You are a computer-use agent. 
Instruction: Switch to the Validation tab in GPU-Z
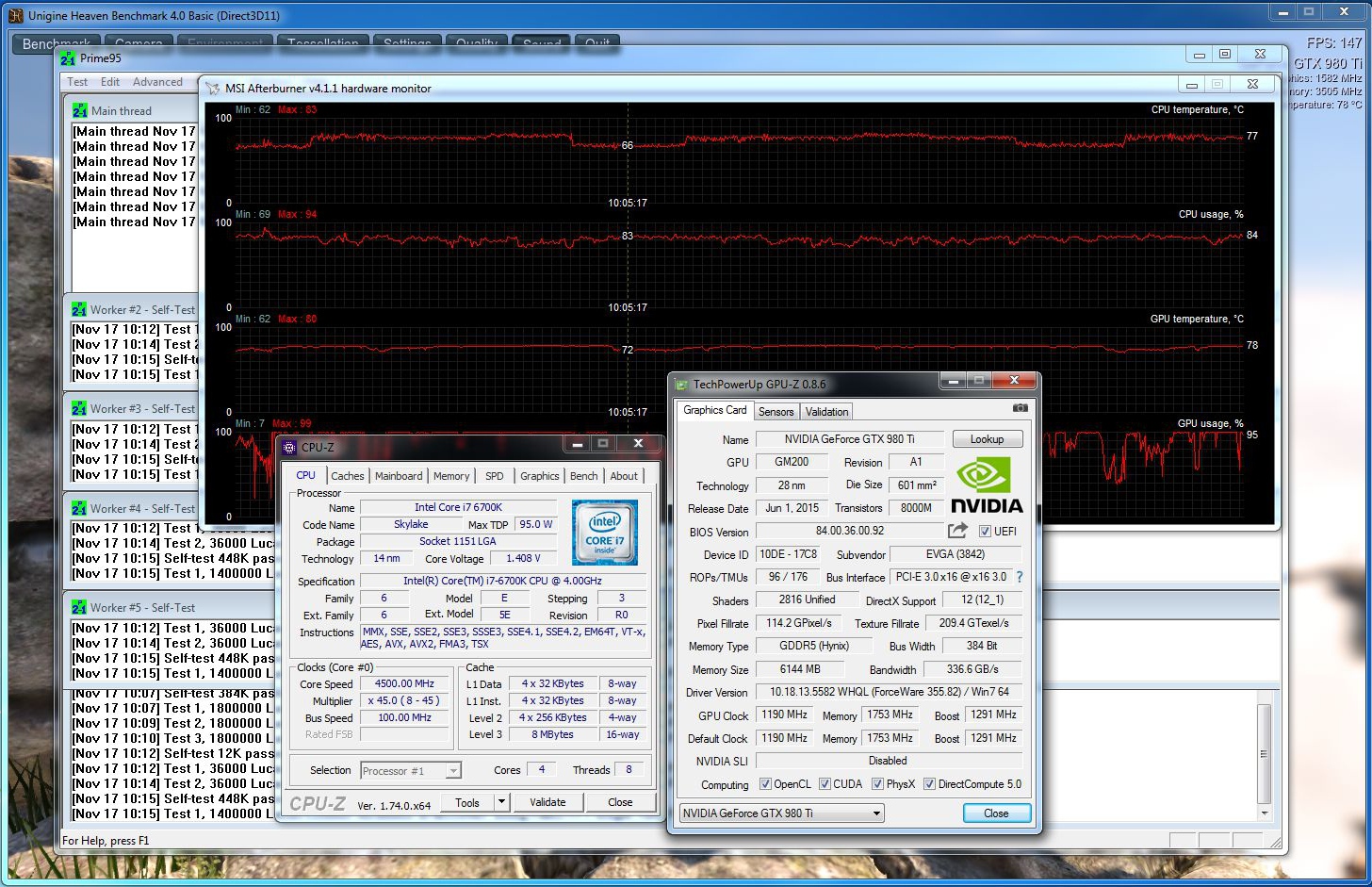coord(826,412)
